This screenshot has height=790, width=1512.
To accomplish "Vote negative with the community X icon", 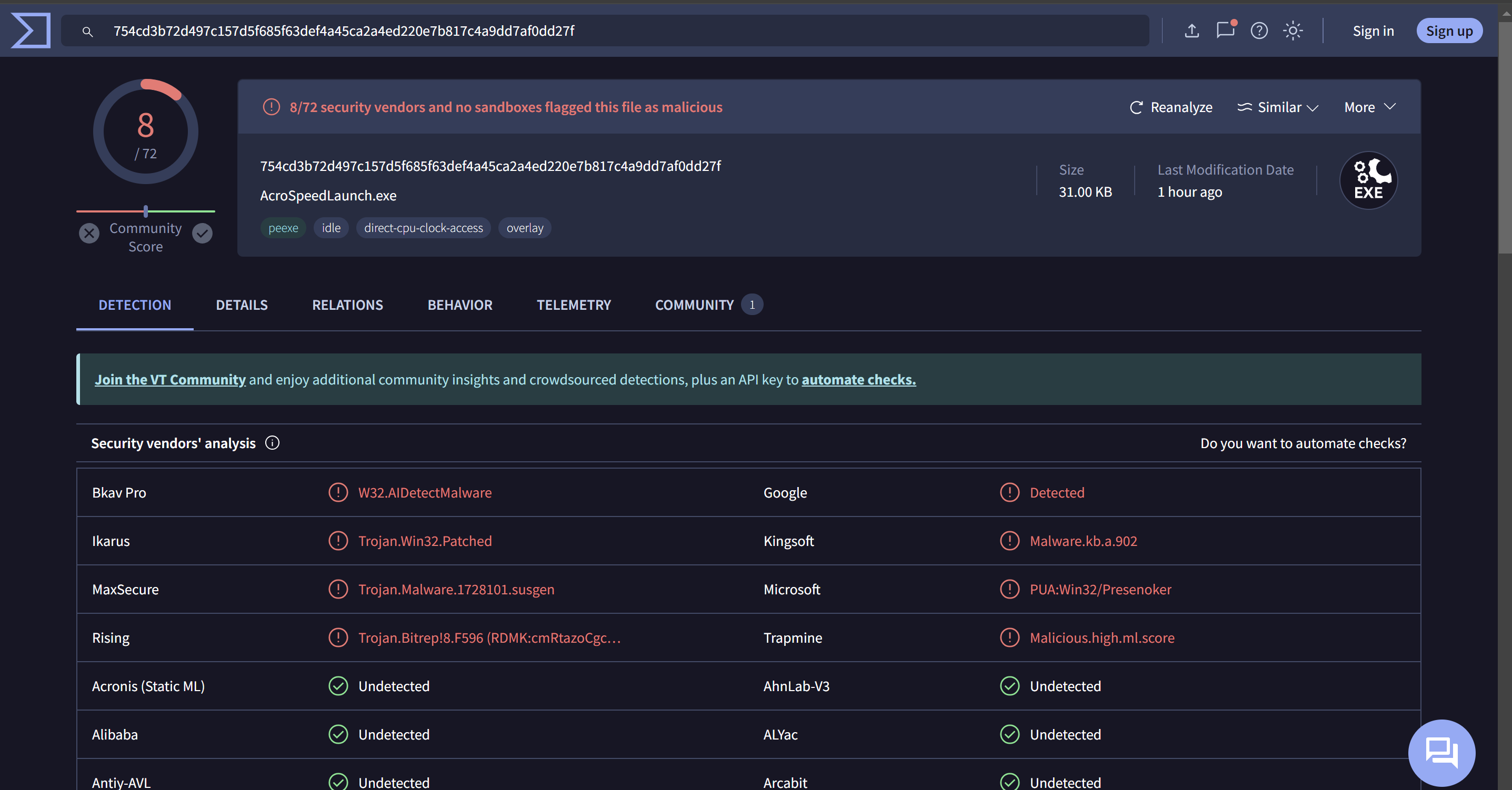I will [89, 234].
